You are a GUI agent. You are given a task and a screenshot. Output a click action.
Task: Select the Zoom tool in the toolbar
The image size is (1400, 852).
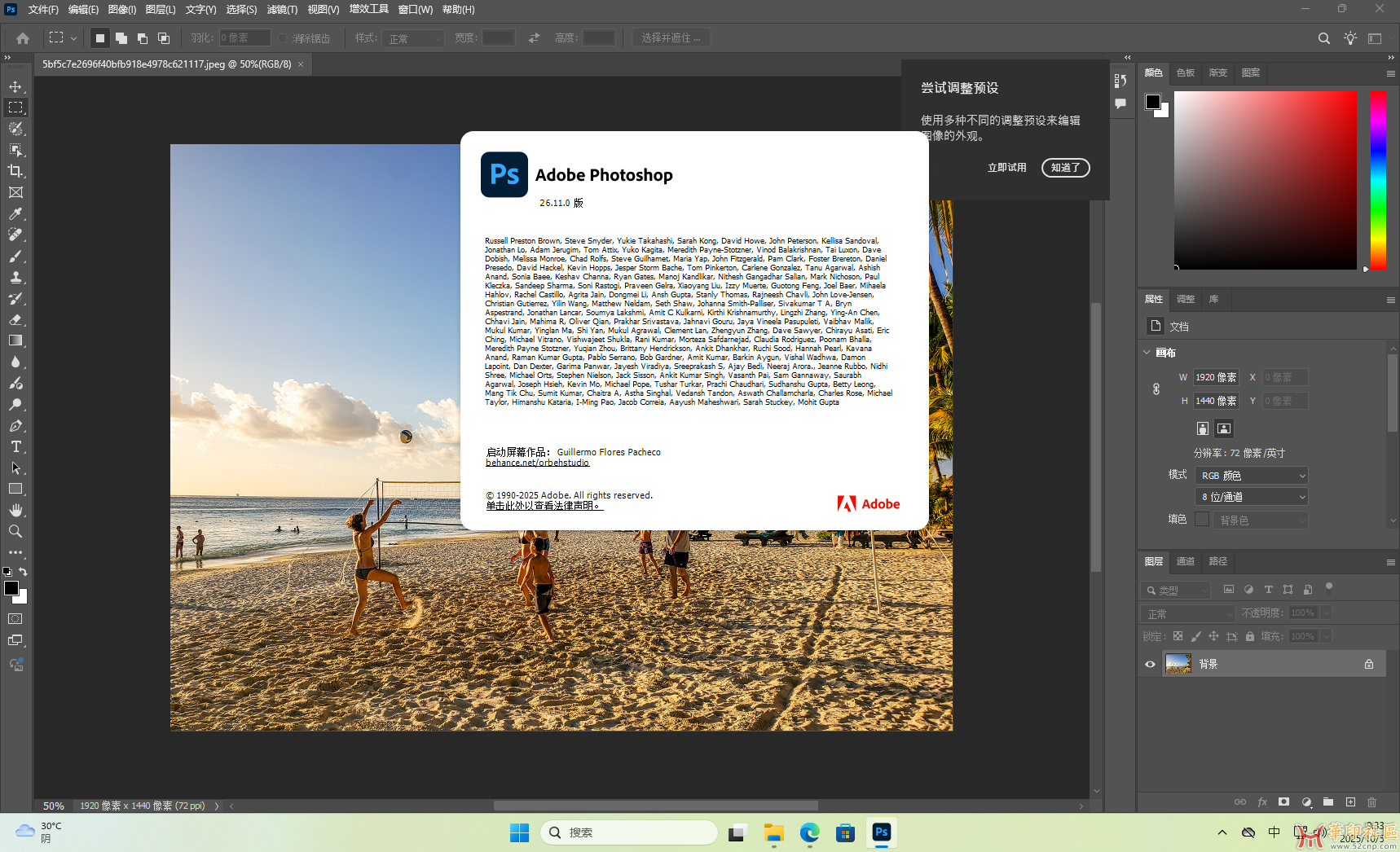[16, 531]
